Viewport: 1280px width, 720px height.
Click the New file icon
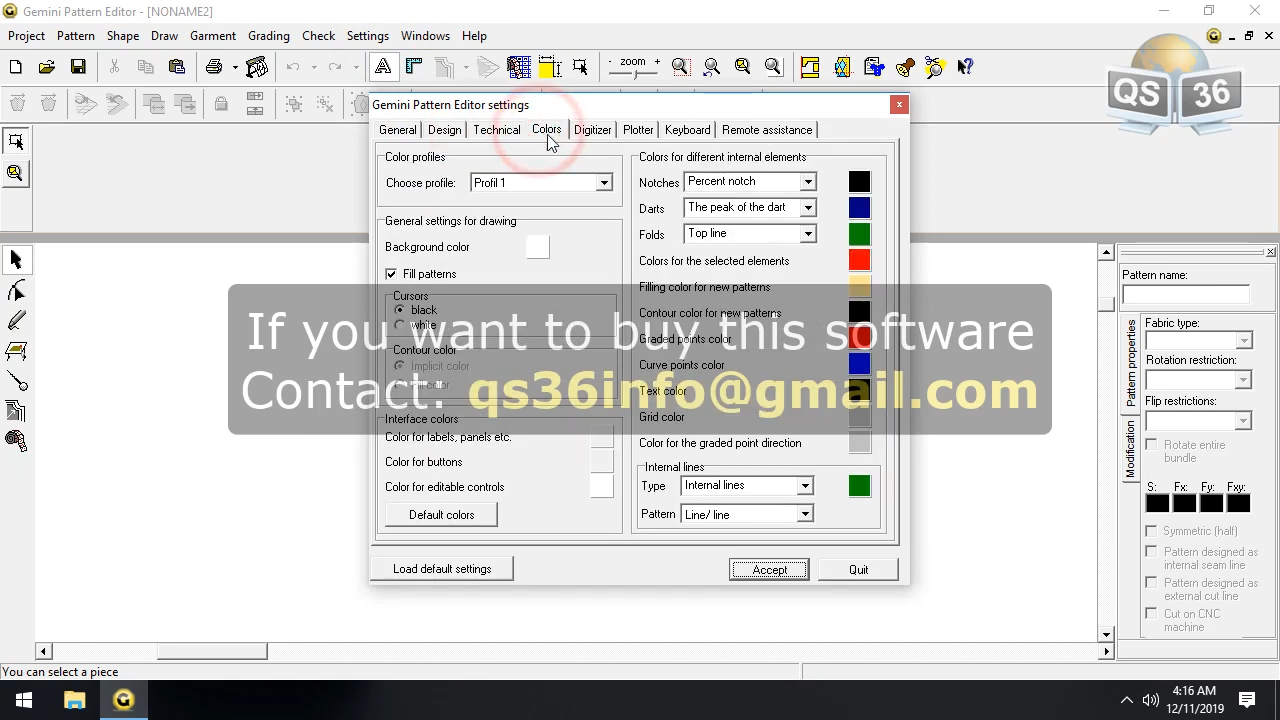tap(15, 67)
